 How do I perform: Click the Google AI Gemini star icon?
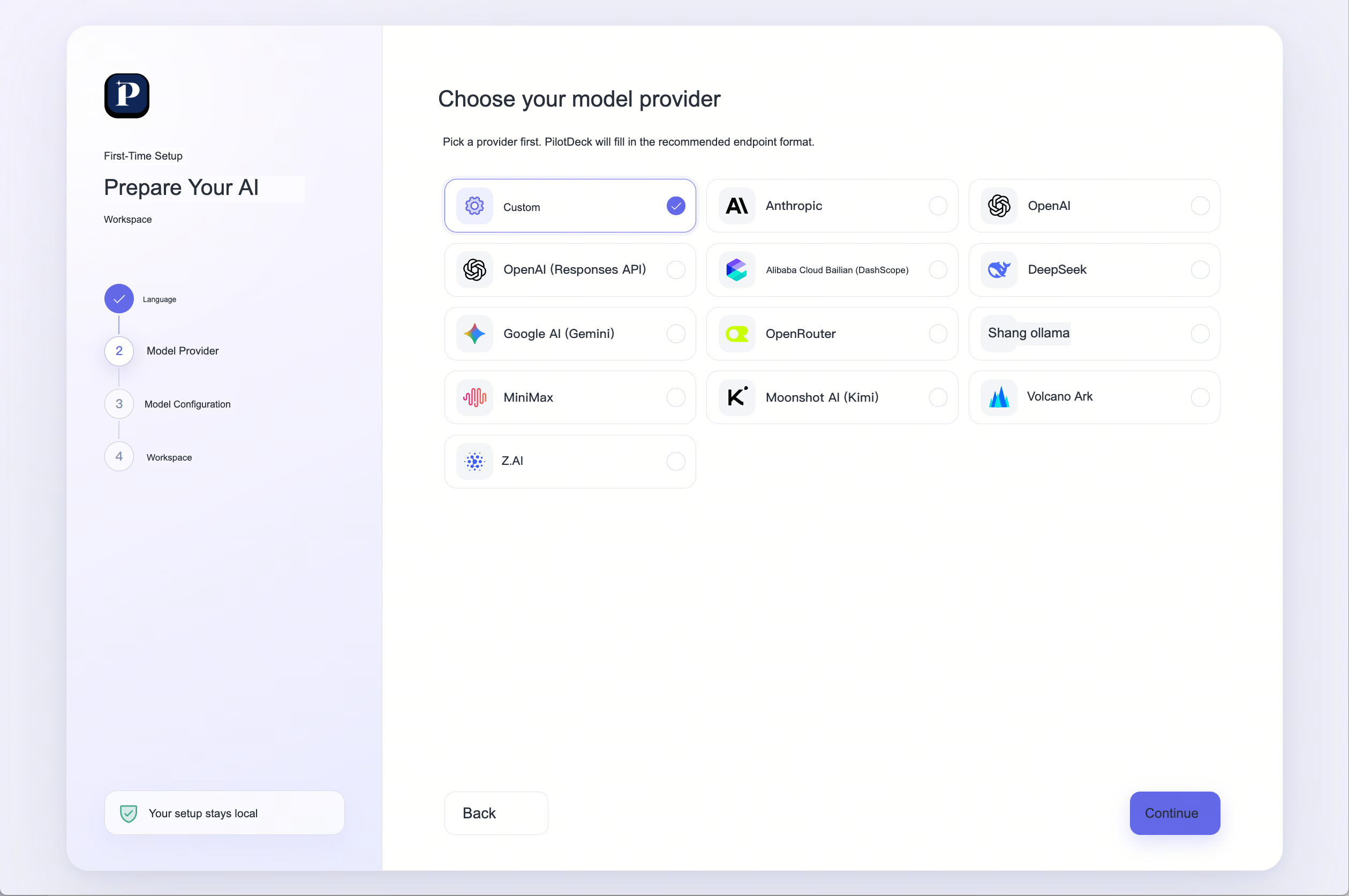pos(474,334)
